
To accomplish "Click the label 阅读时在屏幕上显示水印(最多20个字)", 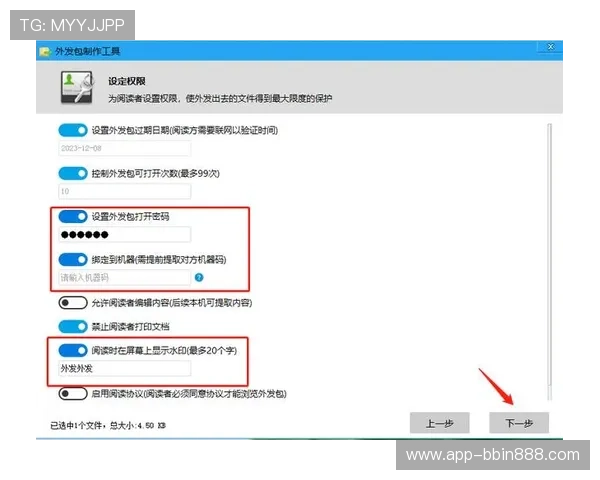I will (x=164, y=350).
